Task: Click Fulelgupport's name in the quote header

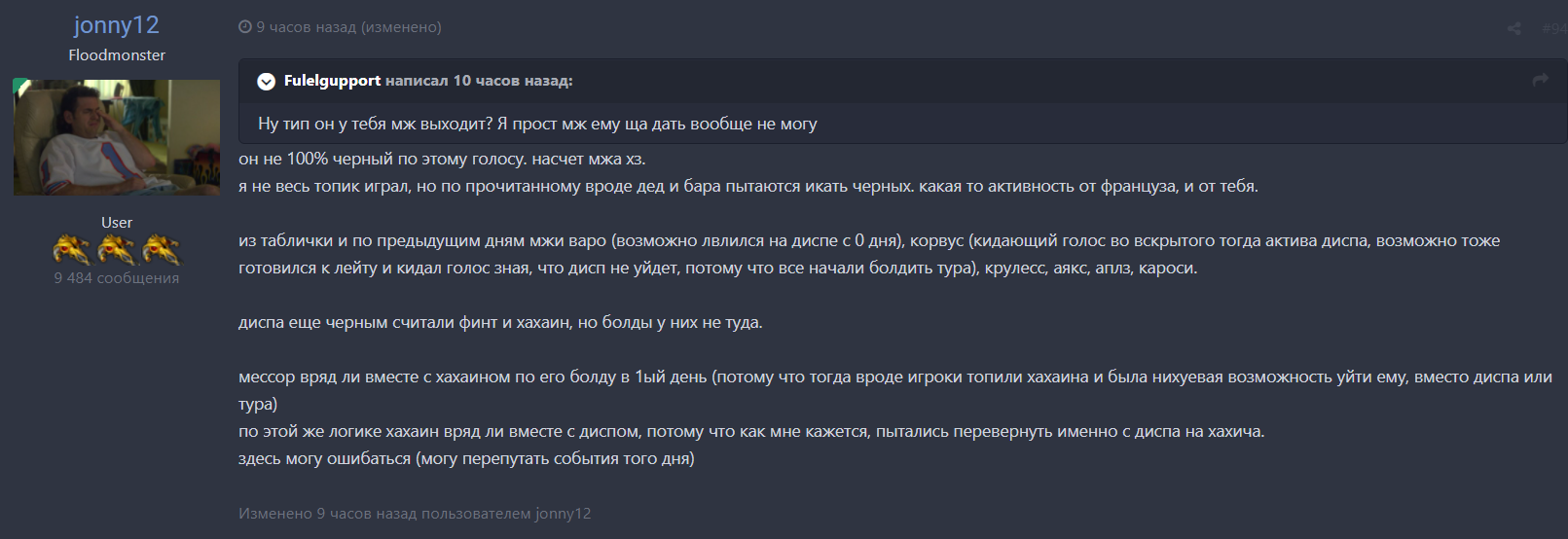Action: pos(332,81)
